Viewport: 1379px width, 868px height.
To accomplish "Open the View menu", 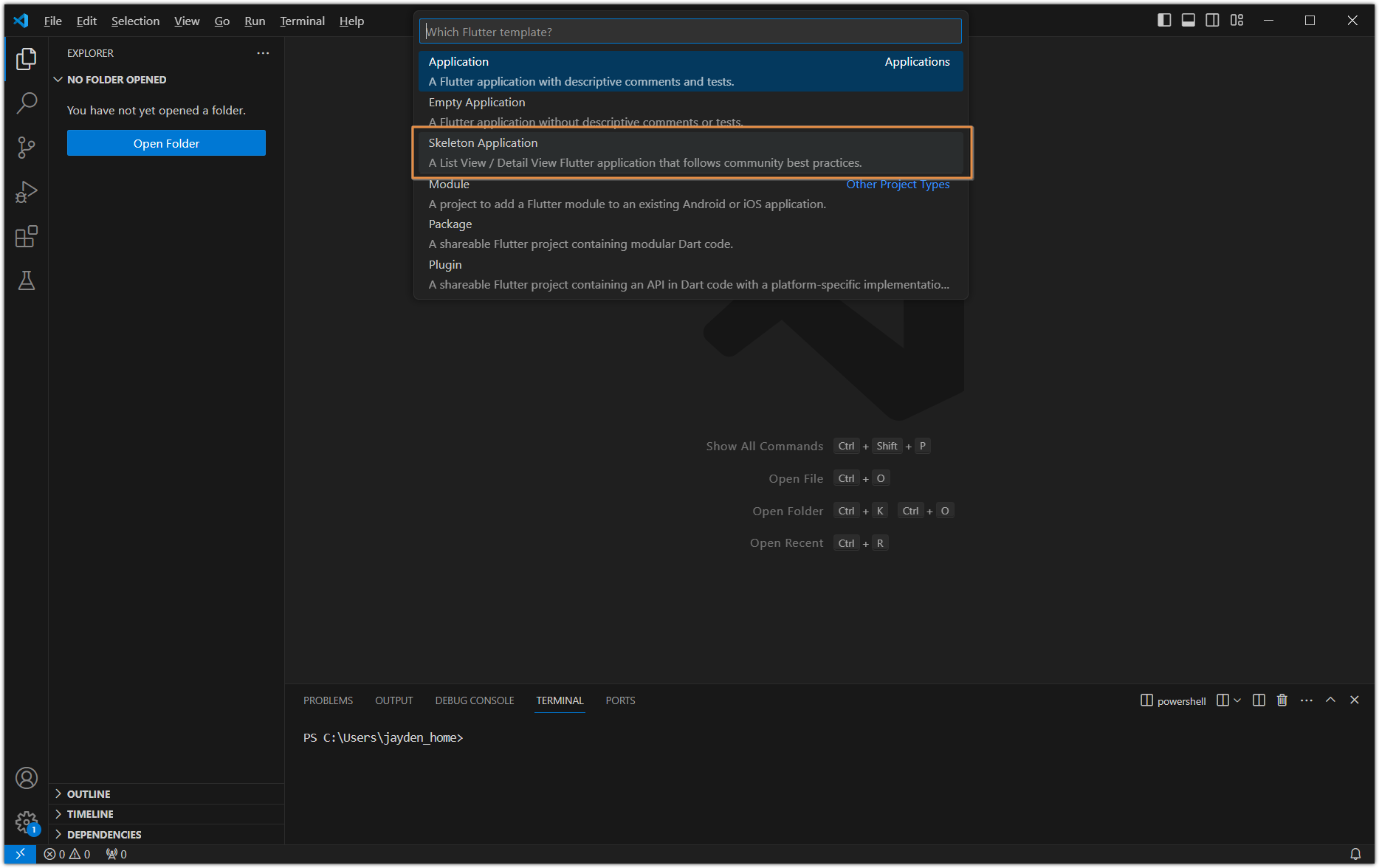I will (x=187, y=21).
